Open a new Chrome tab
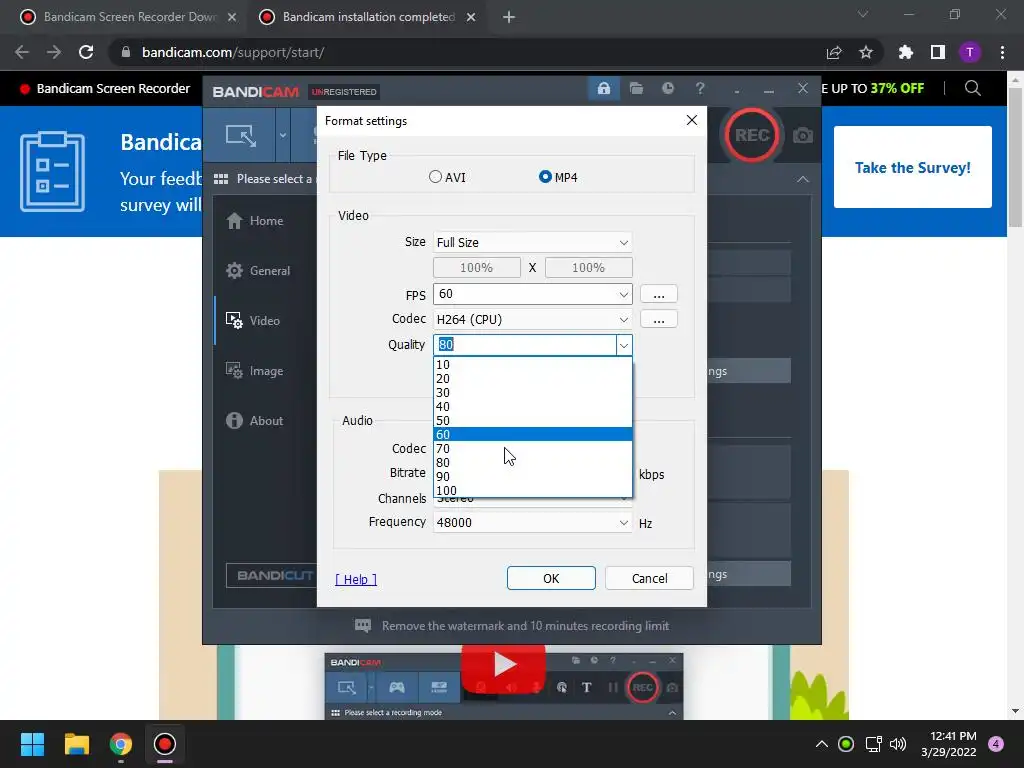Image resolution: width=1024 pixels, height=768 pixels. [509, 17]
